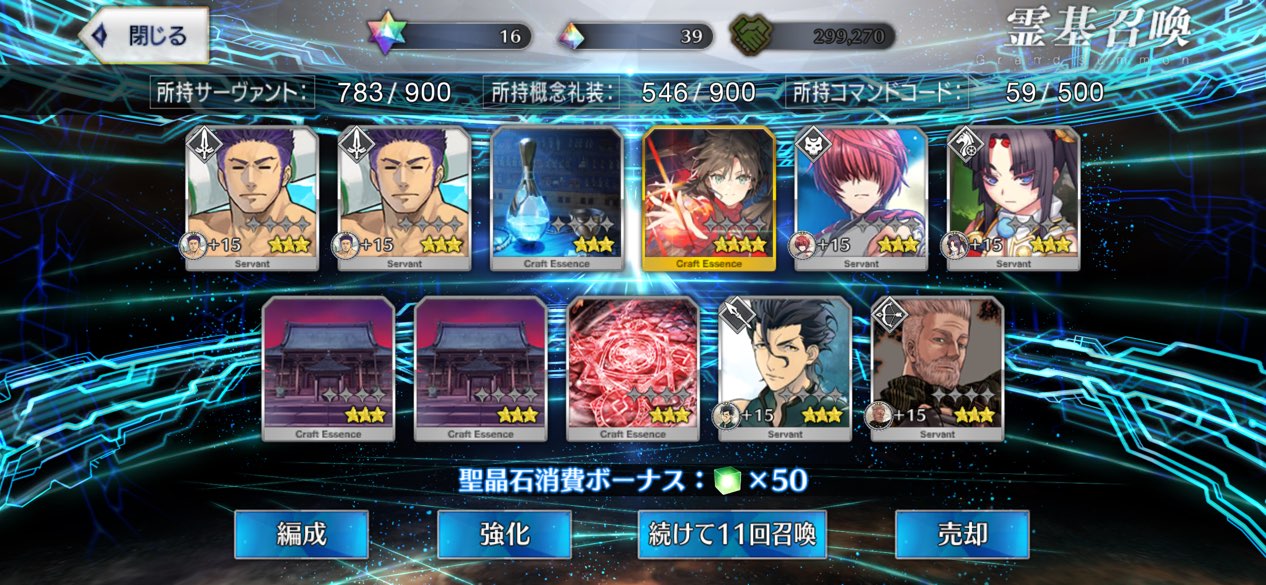Select the blue potion bottle Craft Essence card
This screenshot has width=1266, height=585.
pyautogui.click(x=556, y=198)
